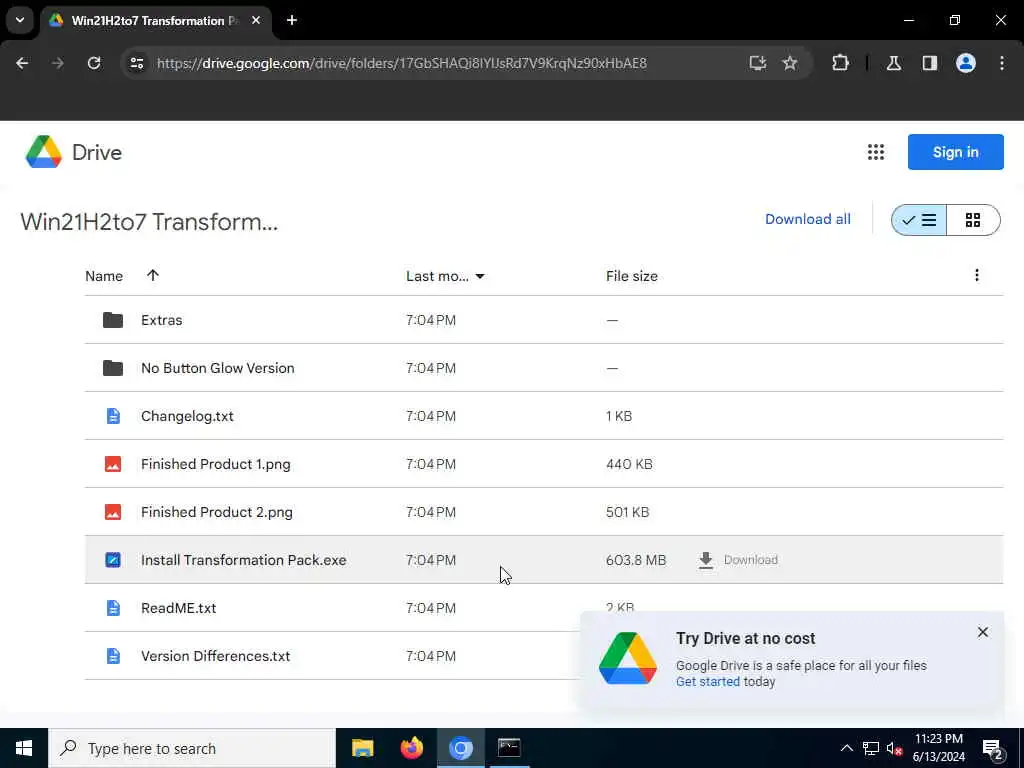Sort by the Name column
This screenshot has width=1024, height=768.
pos(104,276)
